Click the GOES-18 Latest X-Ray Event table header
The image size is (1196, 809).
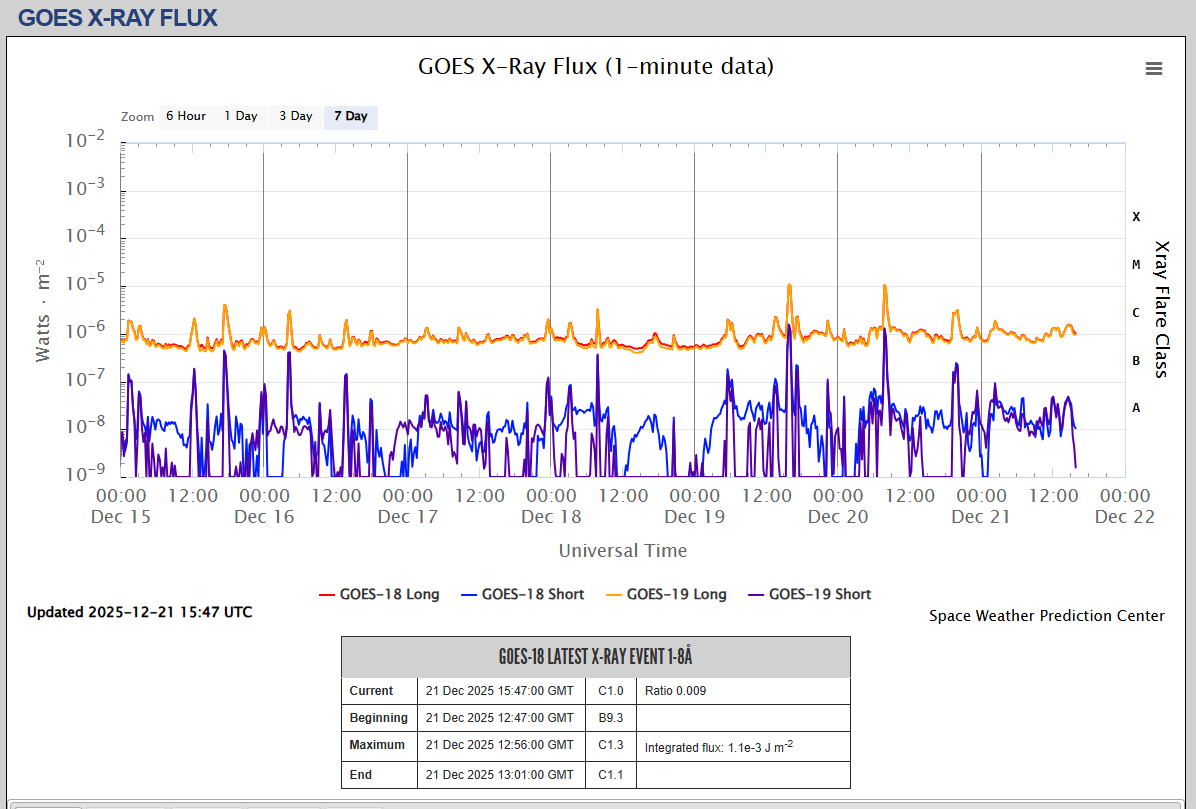(595, 657)
